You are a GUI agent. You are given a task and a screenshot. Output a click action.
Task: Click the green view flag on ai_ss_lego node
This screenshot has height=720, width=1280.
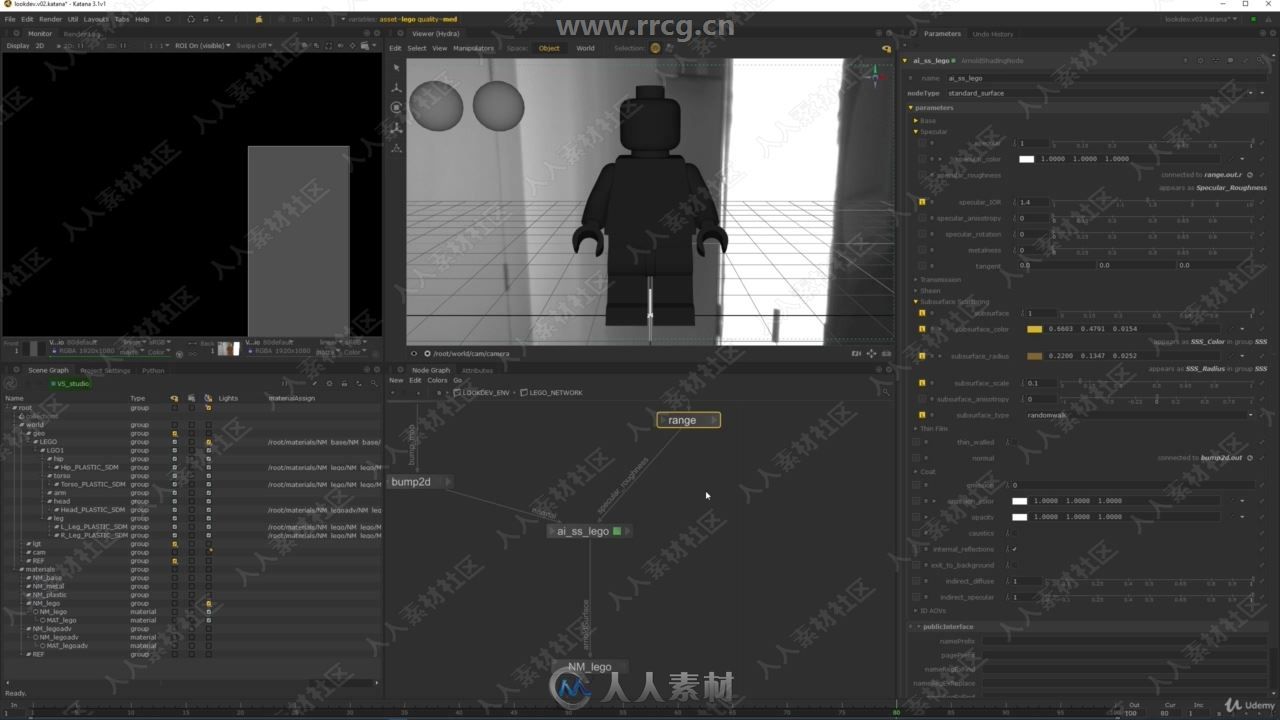click(617, 531)
